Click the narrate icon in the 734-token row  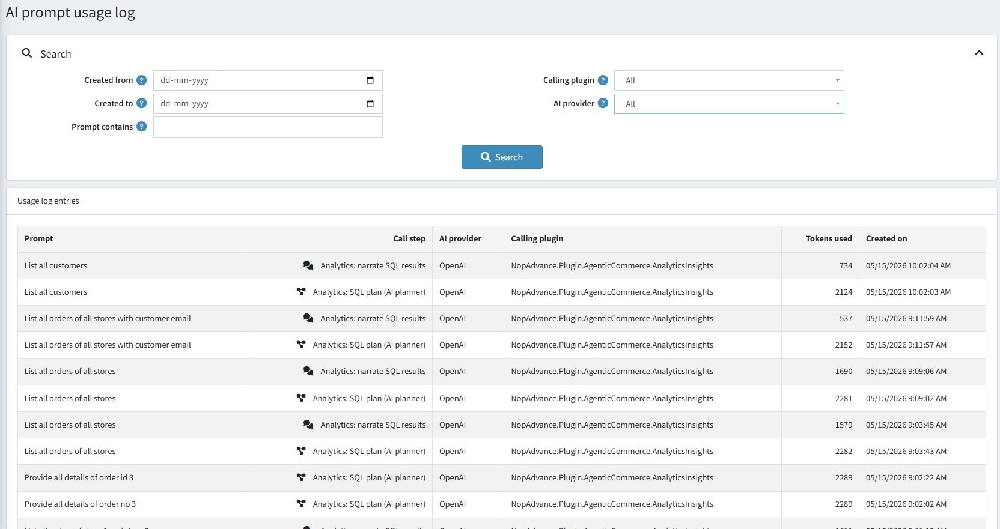click(x=308, y=265)
